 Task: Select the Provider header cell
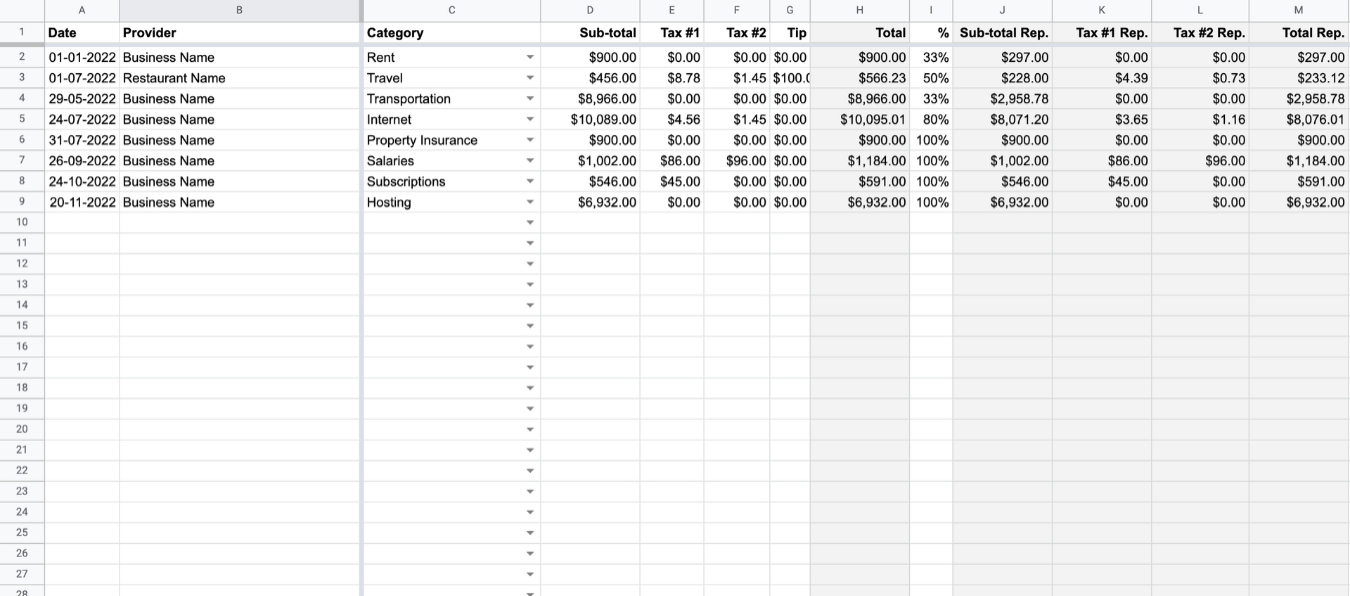click(x=239, y=33)
